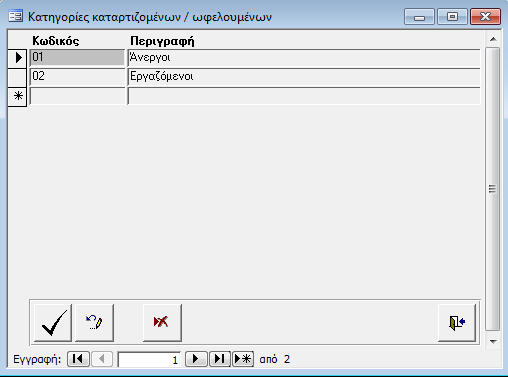
Task: Go to next record navigation button
Action: (x=196, y=359)
